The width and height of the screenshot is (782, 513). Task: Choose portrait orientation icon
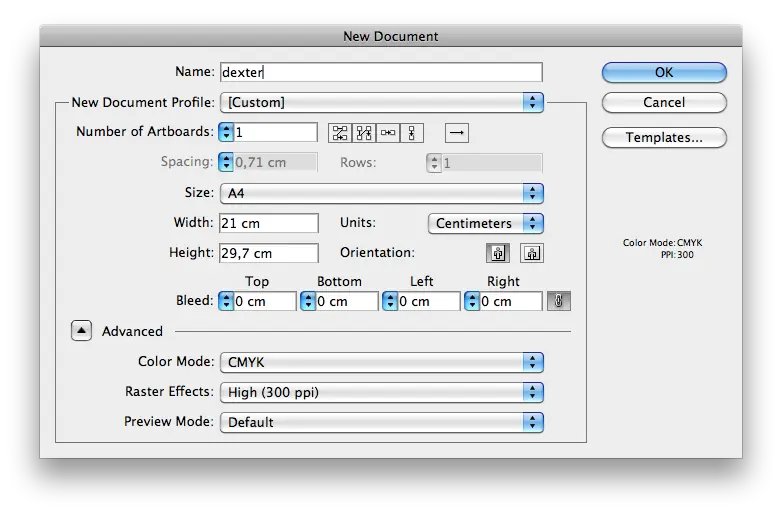point(498,253)
